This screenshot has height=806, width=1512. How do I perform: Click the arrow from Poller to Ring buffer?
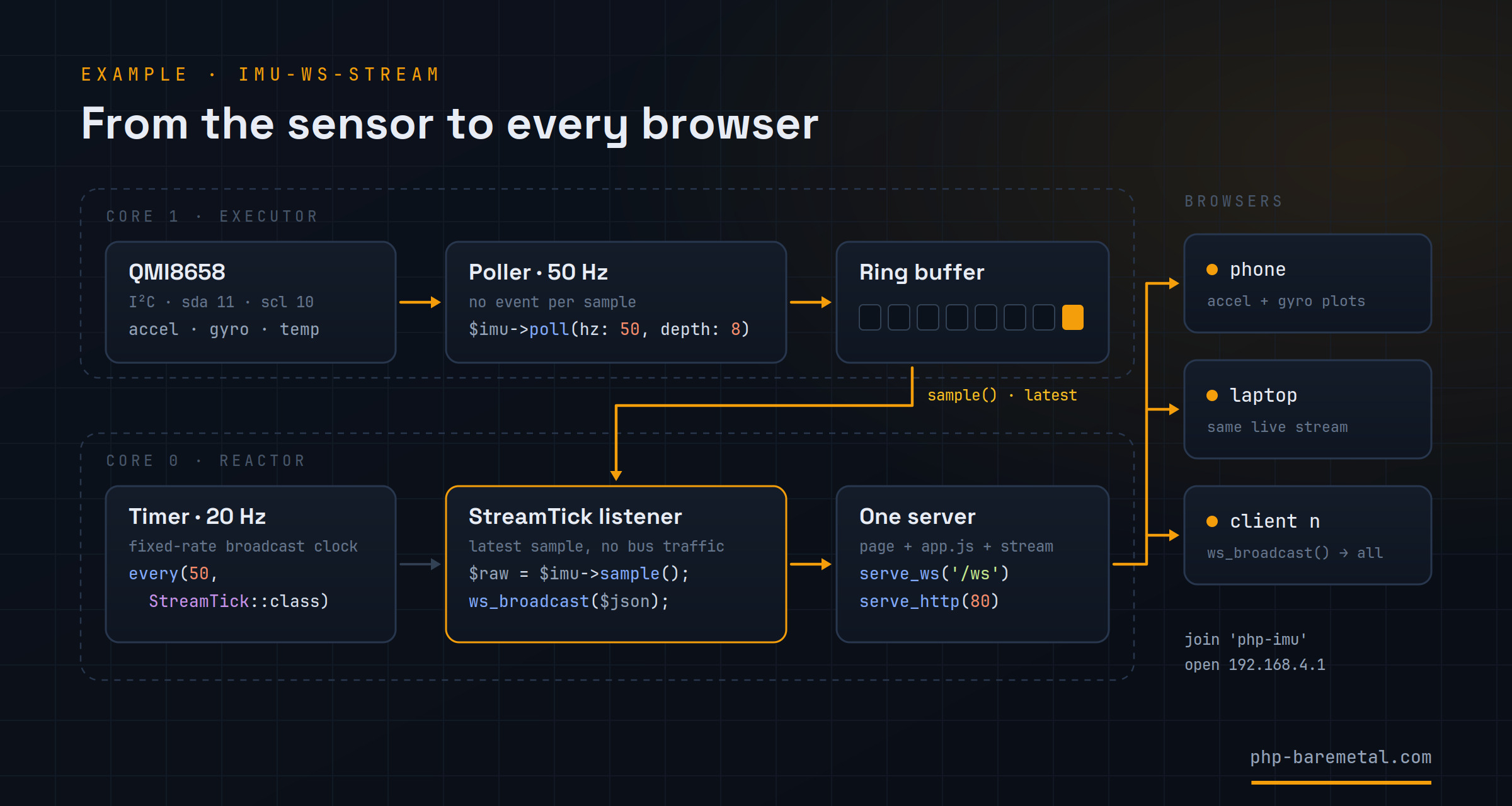point(811,302)
